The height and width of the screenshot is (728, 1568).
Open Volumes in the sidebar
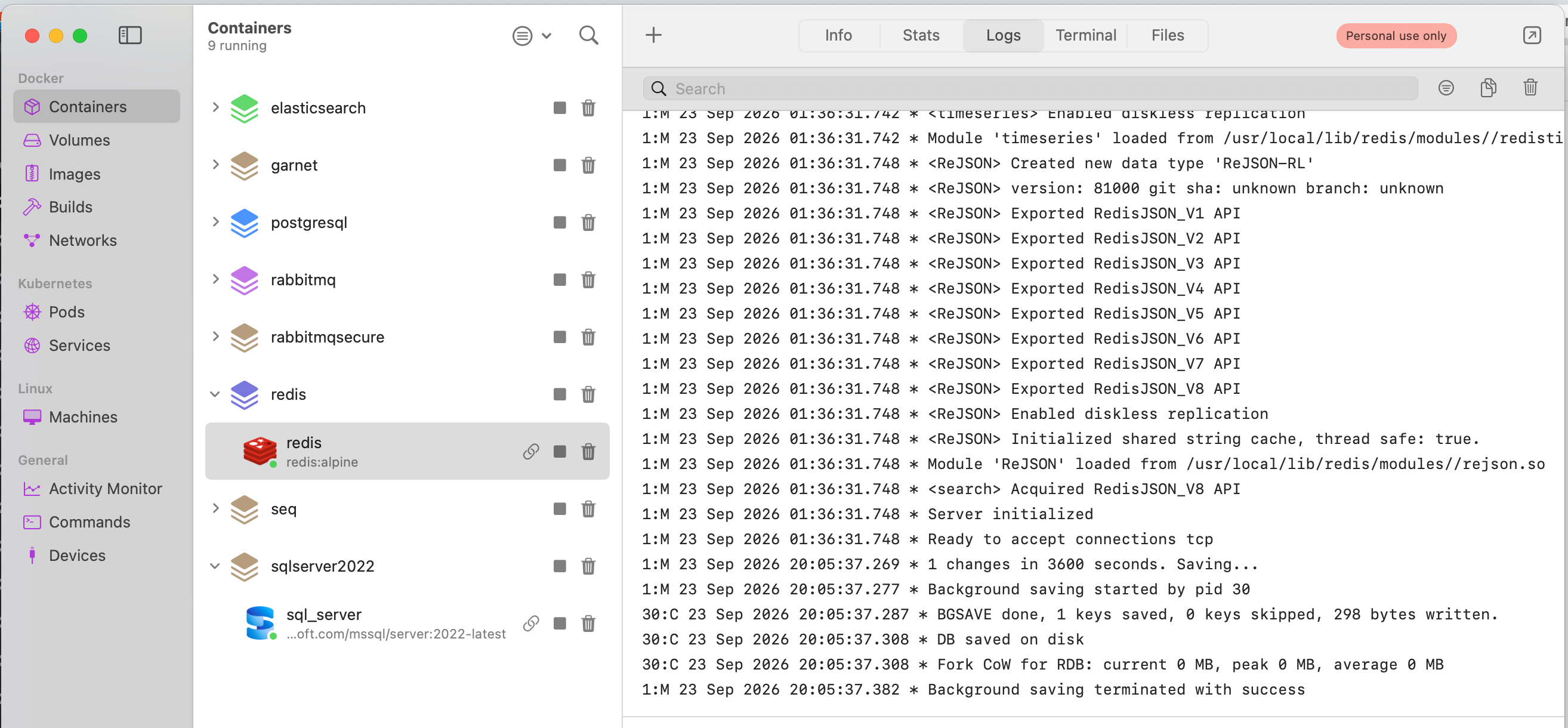point(97,140)
